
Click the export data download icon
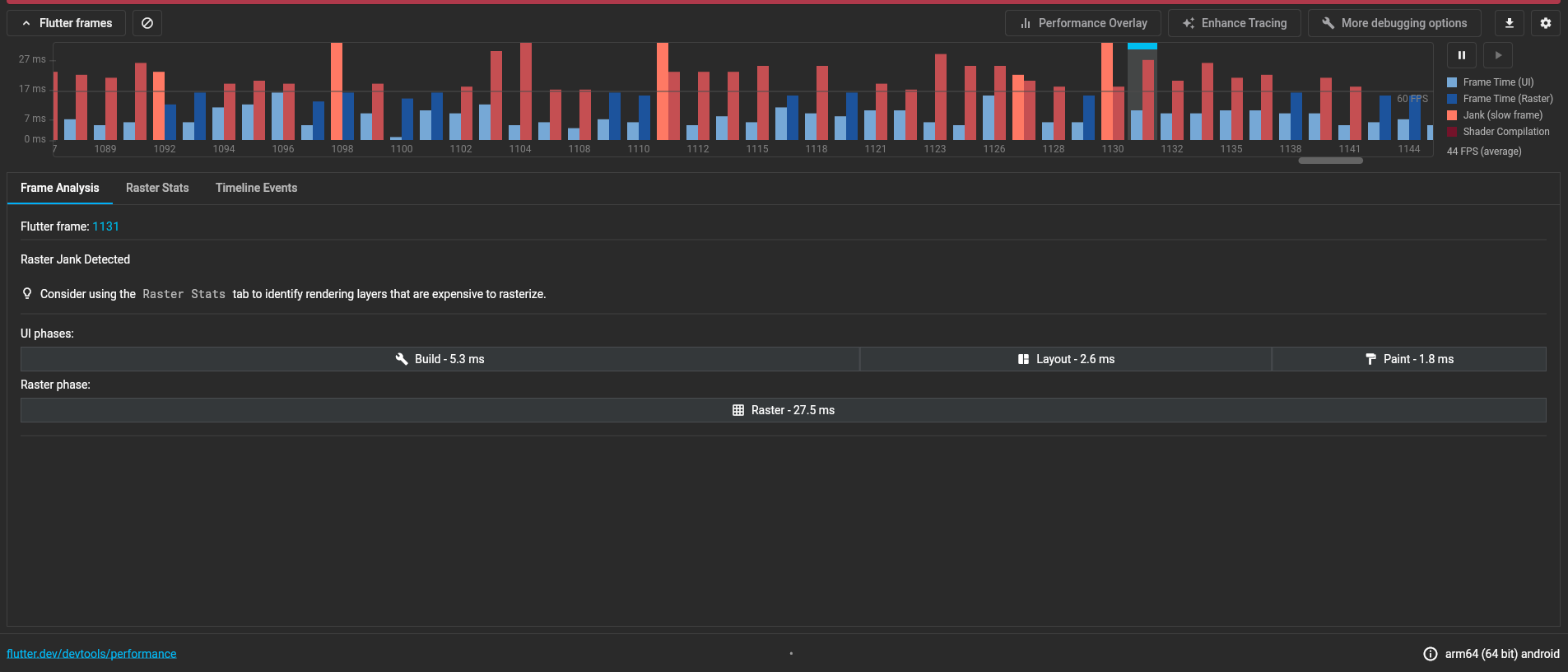[x=1509, y=23]
